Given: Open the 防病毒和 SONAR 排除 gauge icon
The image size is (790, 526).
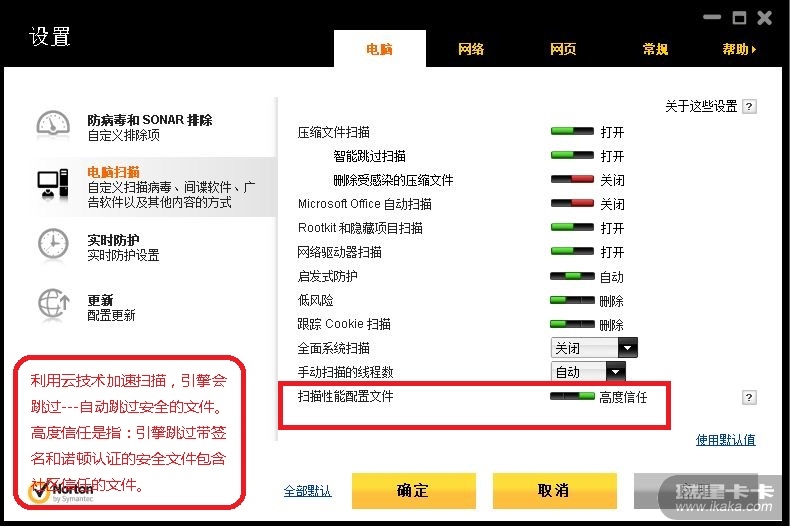Looking at the screenshot, I should click(53, 125).
